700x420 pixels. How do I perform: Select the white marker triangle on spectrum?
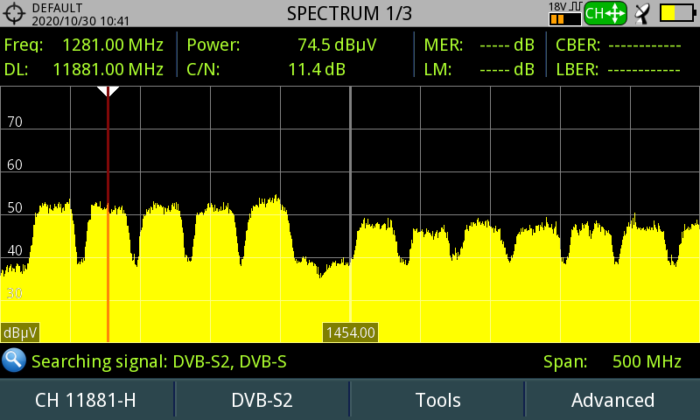[108, 91]
